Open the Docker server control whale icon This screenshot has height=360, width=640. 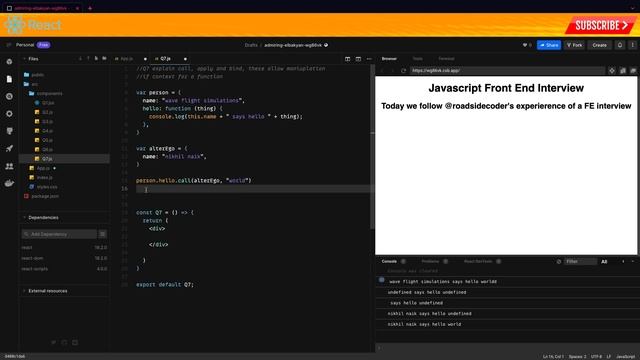pyautogui.click(x=9, y=183)
